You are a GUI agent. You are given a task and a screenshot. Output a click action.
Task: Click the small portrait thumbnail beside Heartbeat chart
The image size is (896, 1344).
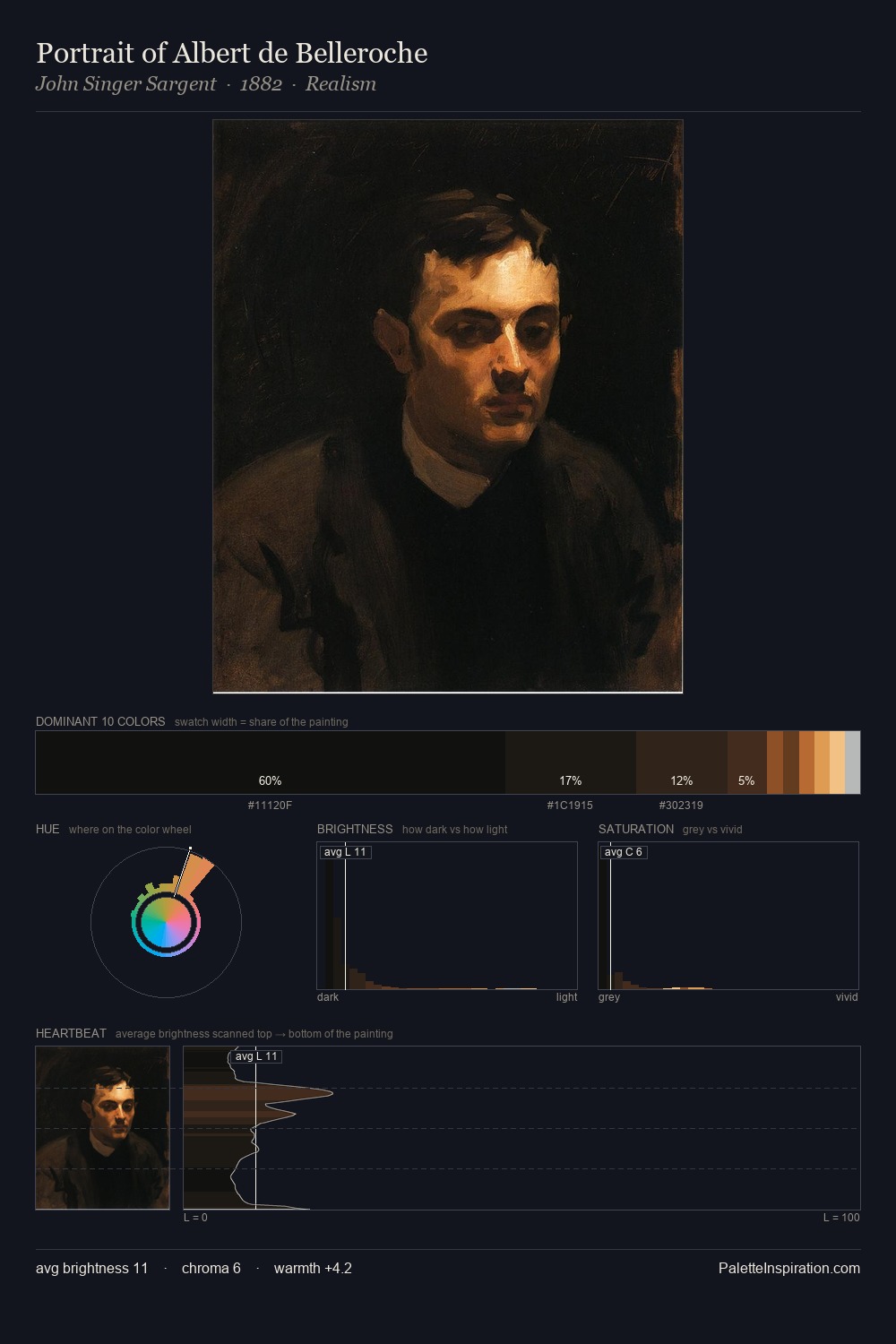pyautogui.click(x=102, y=1127)
